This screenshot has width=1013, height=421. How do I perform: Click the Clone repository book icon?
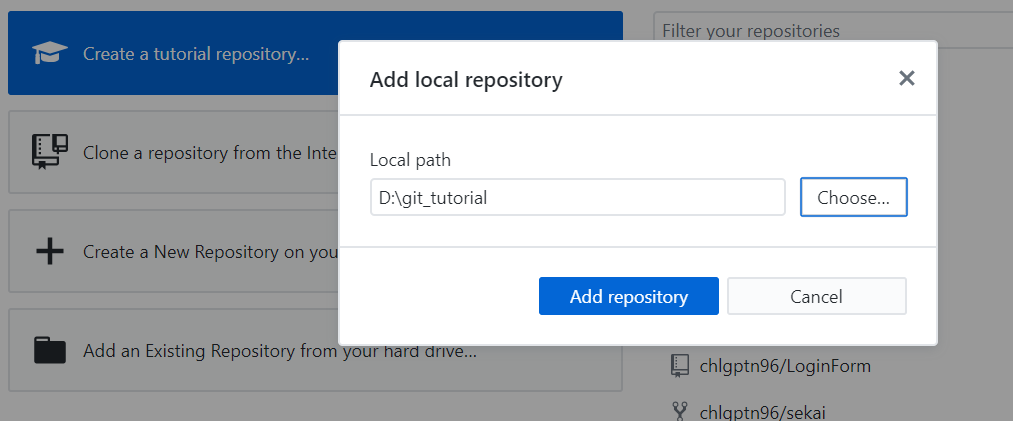click(50, 152)
